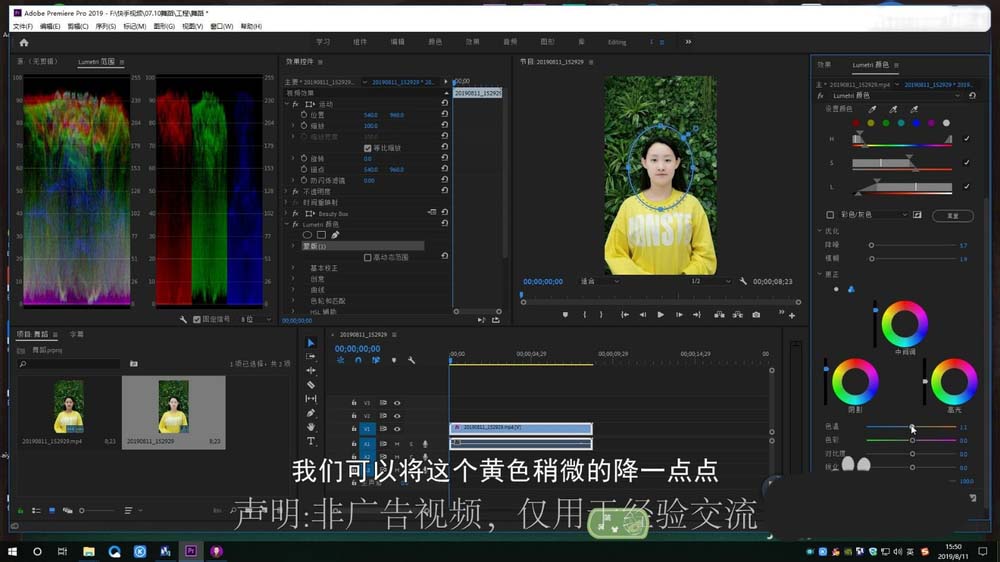Hide the V3 track output eye
This screenshot has height=562, width=1000.
point(397,403)
